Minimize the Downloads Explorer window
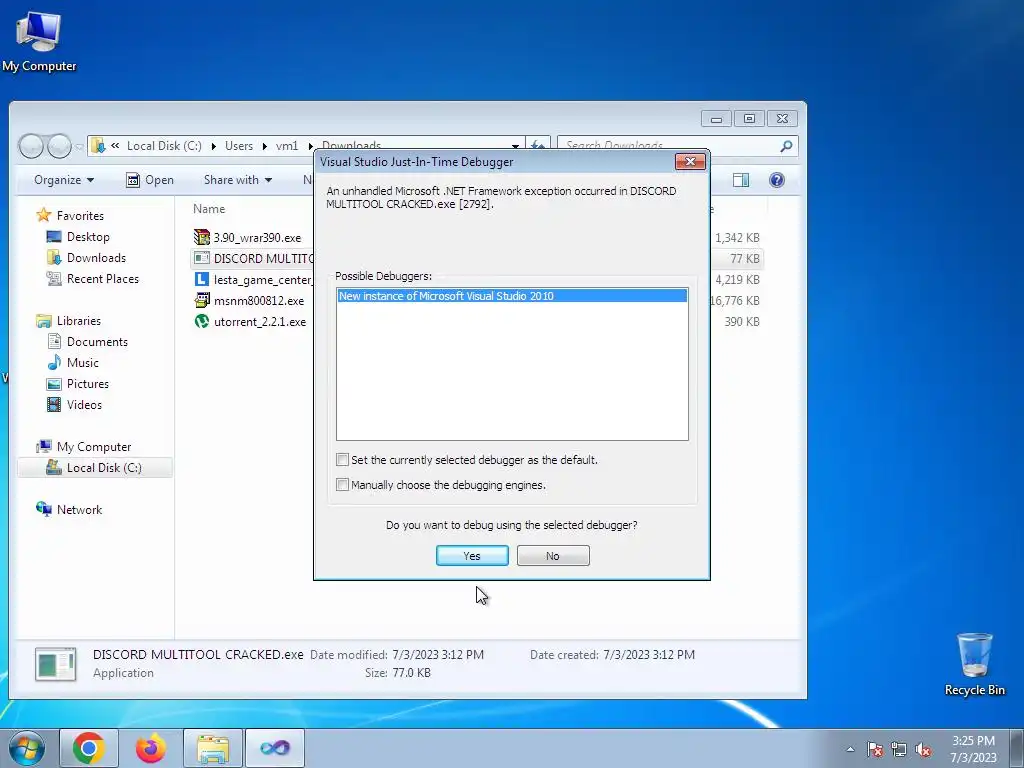The image size is (1024, 768). coord(716,119)
